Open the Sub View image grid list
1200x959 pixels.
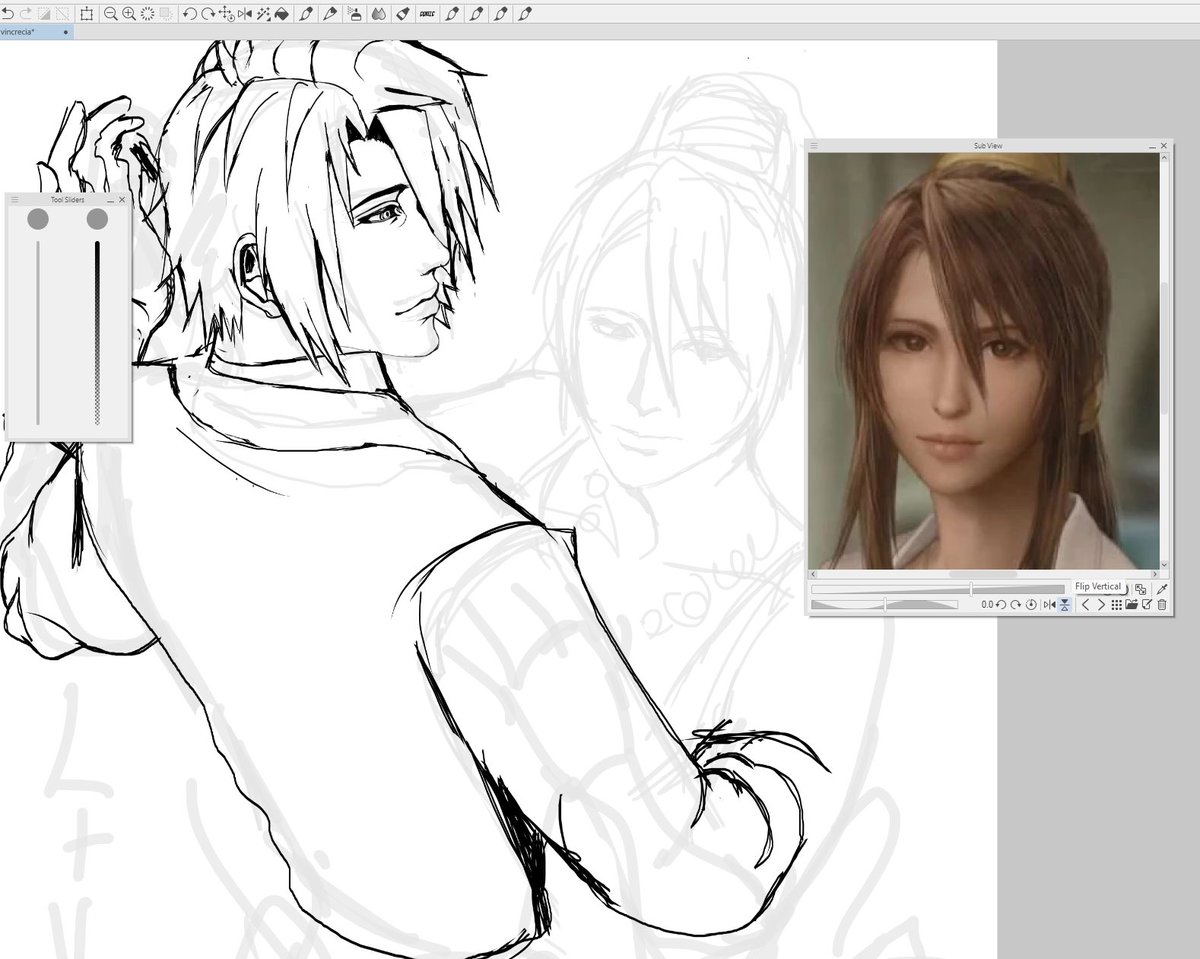pos(1117,604)
